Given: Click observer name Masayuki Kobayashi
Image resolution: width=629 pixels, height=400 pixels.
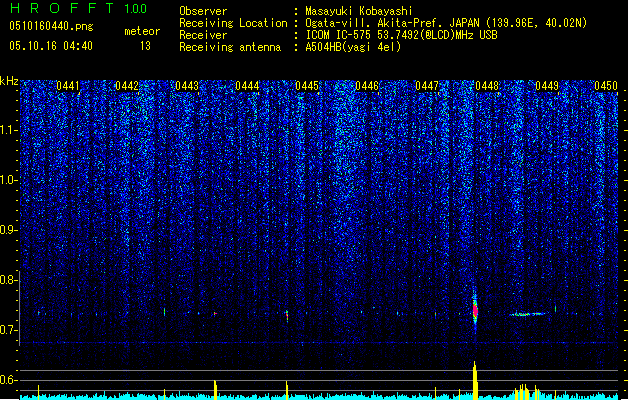Looking at the screenshot, I should [359, 11].
